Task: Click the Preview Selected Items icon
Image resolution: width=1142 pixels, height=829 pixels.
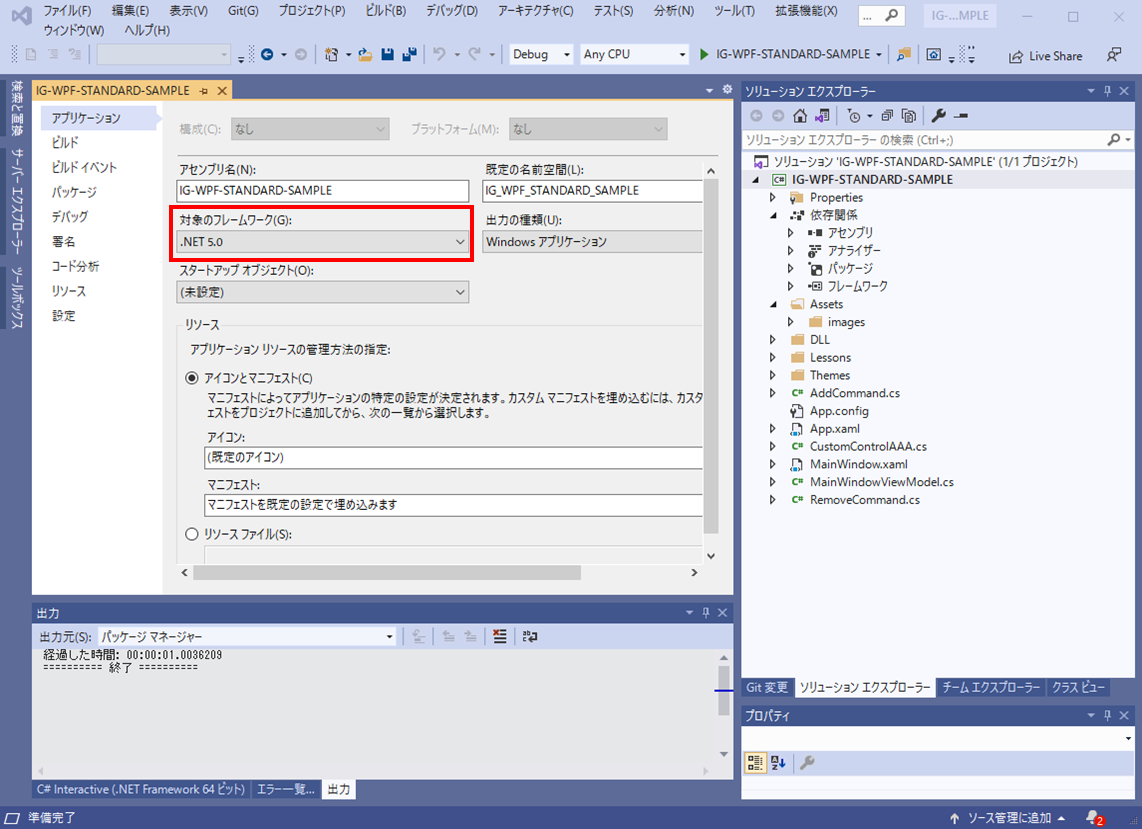Action: tap(961, 116)
